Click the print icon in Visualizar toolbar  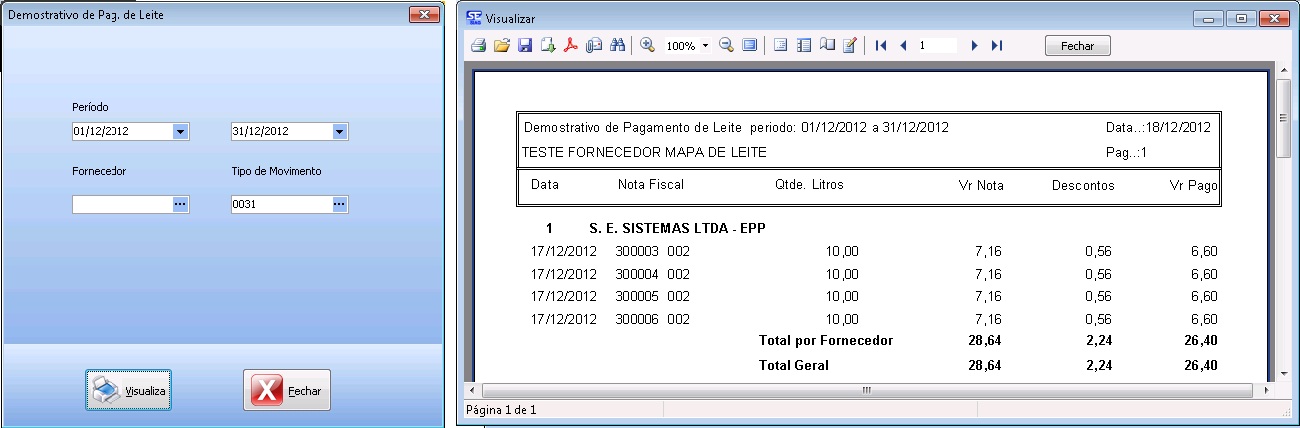(479, 46)
